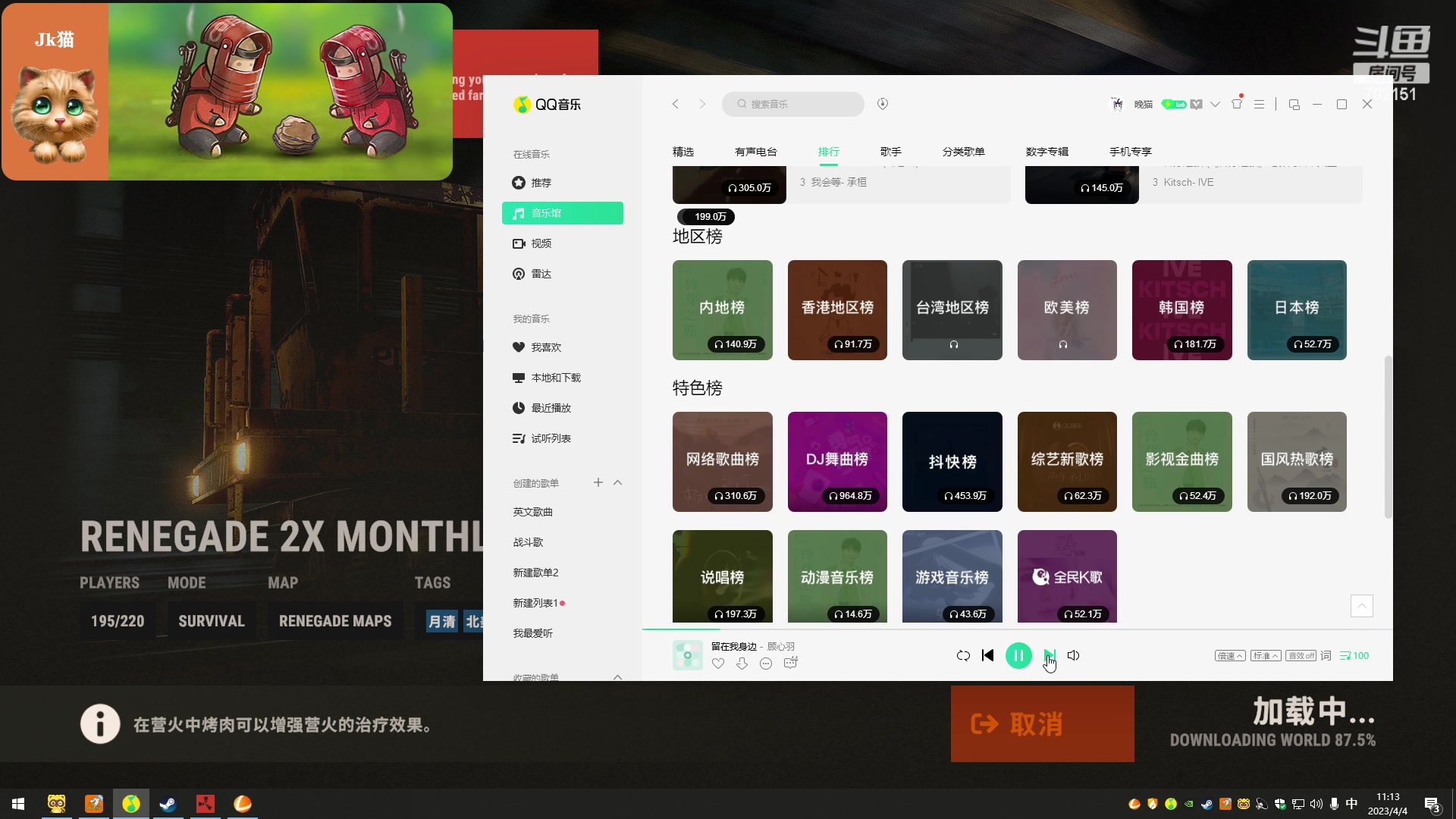Image resolution: width=1456 pixels, height=819 pixels.
Task: Like the playing song 留在我身边
Action: tap(718, 663)
